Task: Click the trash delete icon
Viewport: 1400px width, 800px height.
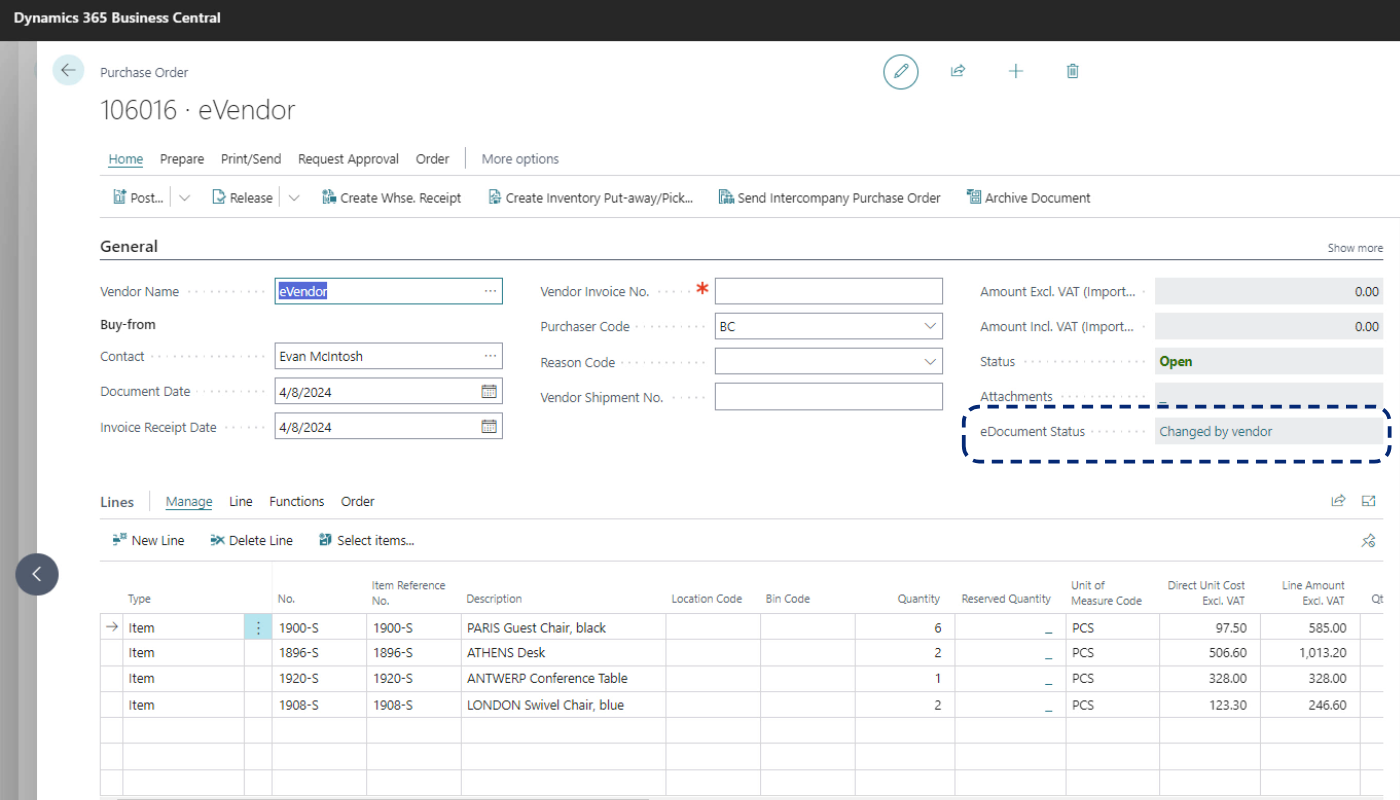Action: point(1073,71)
